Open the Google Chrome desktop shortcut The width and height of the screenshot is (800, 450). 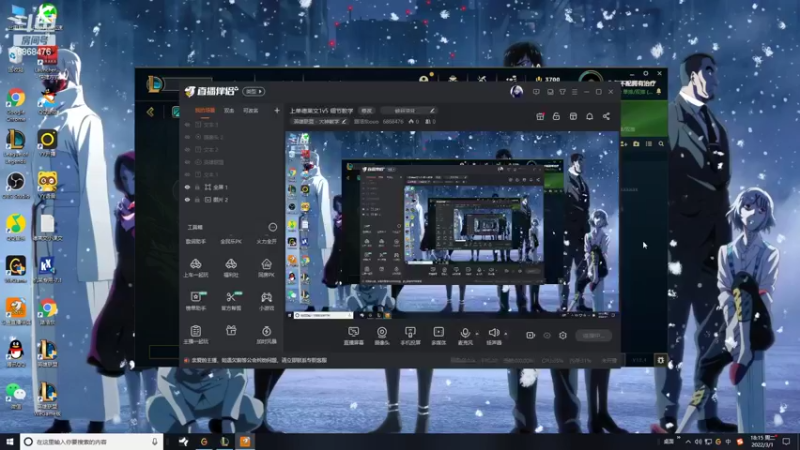pyautogui.click(x=16, y=105)
